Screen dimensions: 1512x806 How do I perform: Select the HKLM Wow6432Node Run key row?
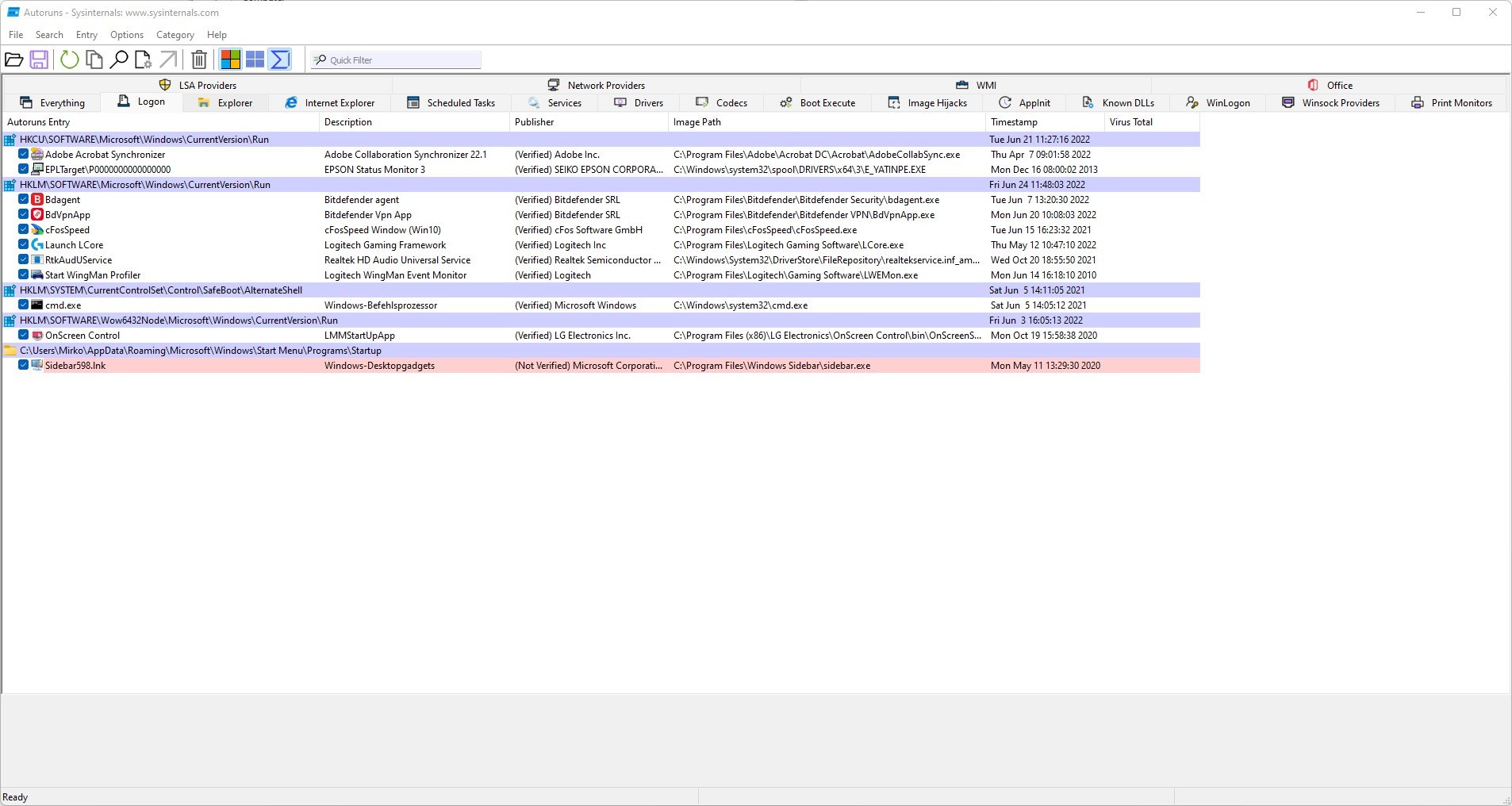[601, 320]
